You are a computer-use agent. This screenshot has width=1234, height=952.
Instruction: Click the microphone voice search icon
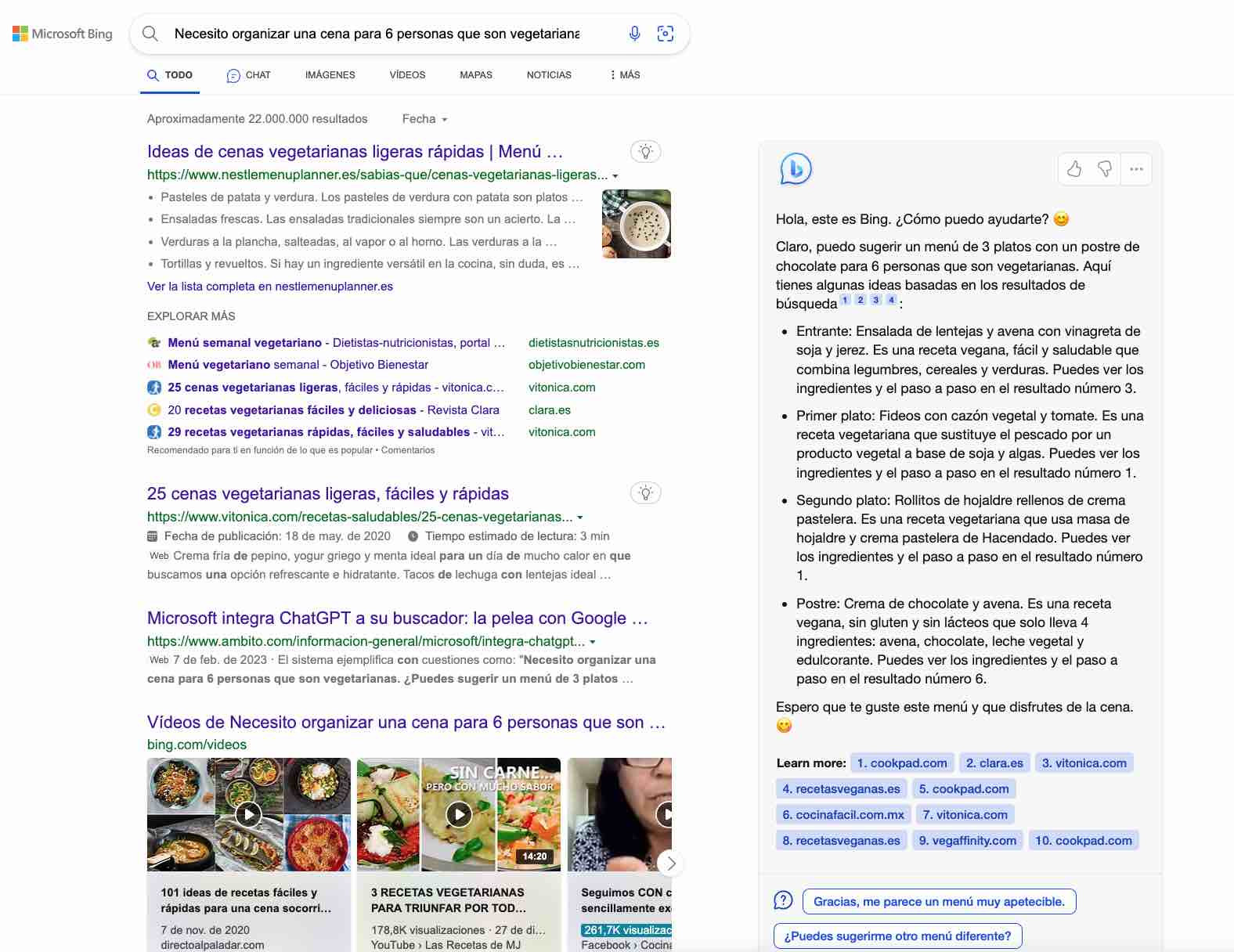634,34
